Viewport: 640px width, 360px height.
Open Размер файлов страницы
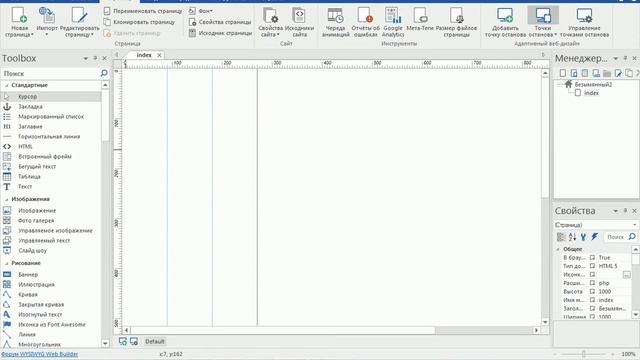click(456, 22)
